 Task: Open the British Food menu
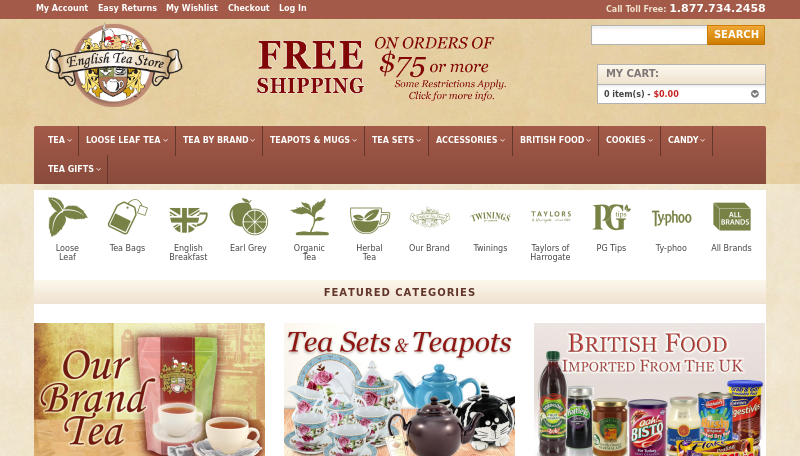click(x=555, y=140)
